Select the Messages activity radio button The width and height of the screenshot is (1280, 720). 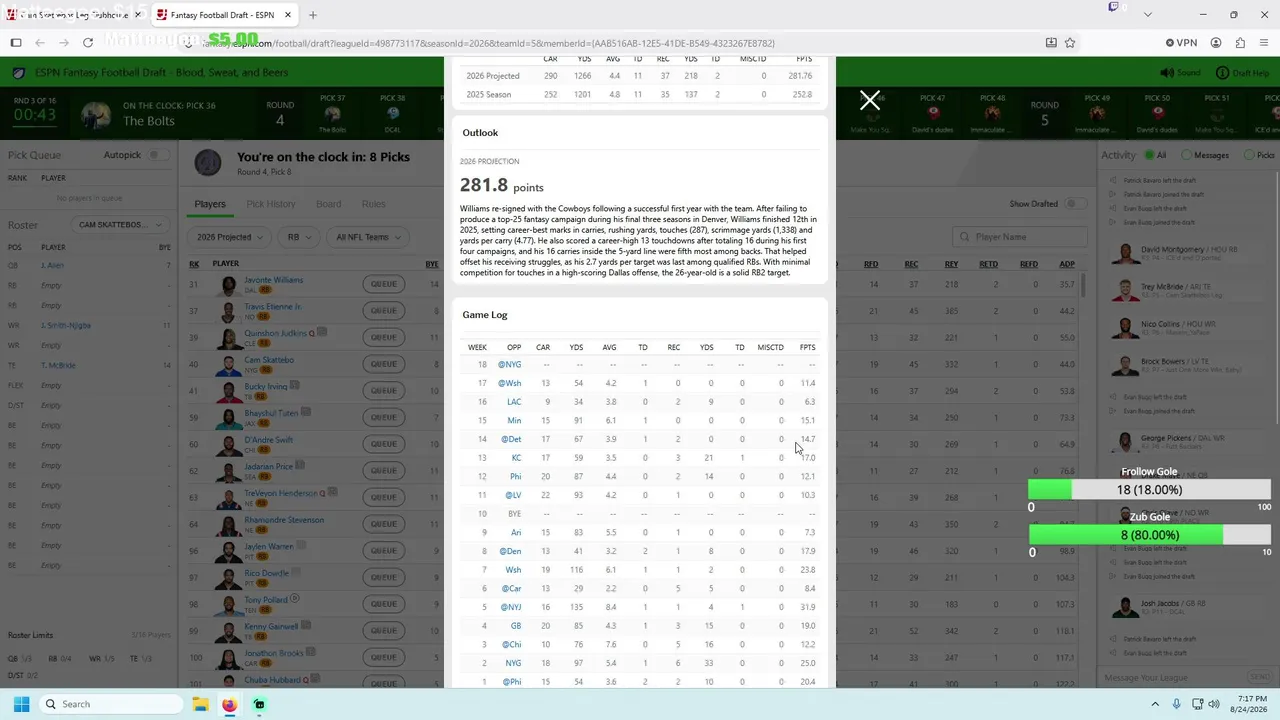(x=1186, y=155)
